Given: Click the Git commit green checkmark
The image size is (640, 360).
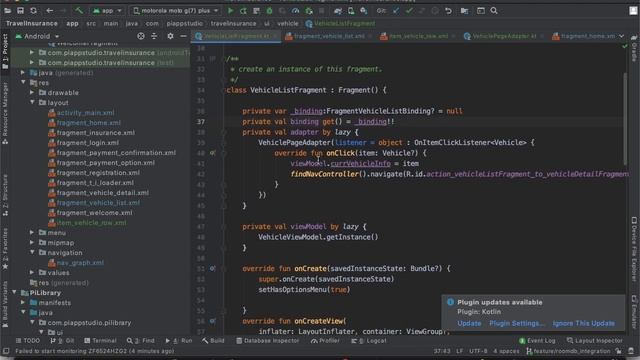Looking at the screenshot, I should coord(409,11).
